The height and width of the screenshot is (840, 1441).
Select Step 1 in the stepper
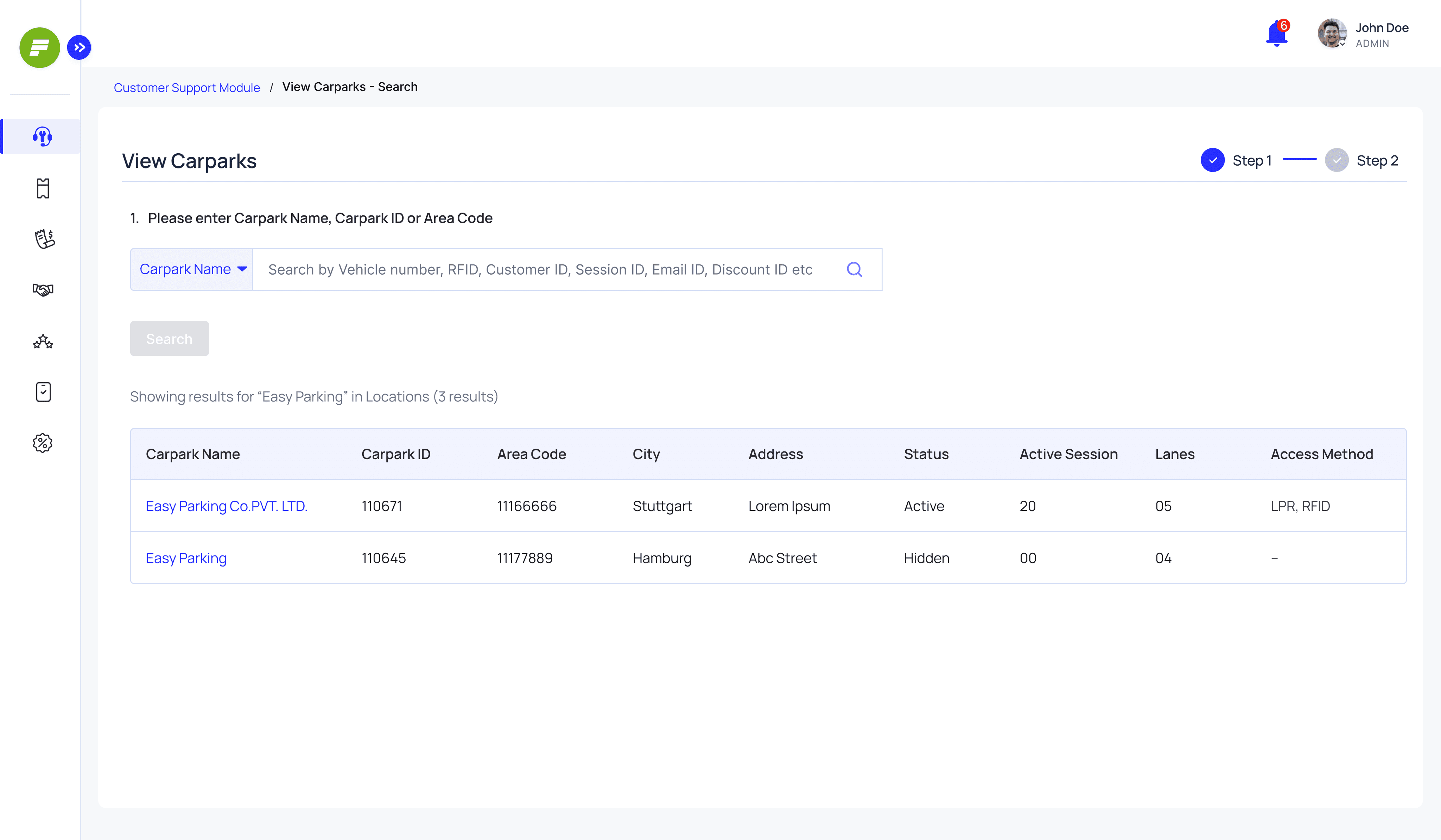tap(1236, 161)
